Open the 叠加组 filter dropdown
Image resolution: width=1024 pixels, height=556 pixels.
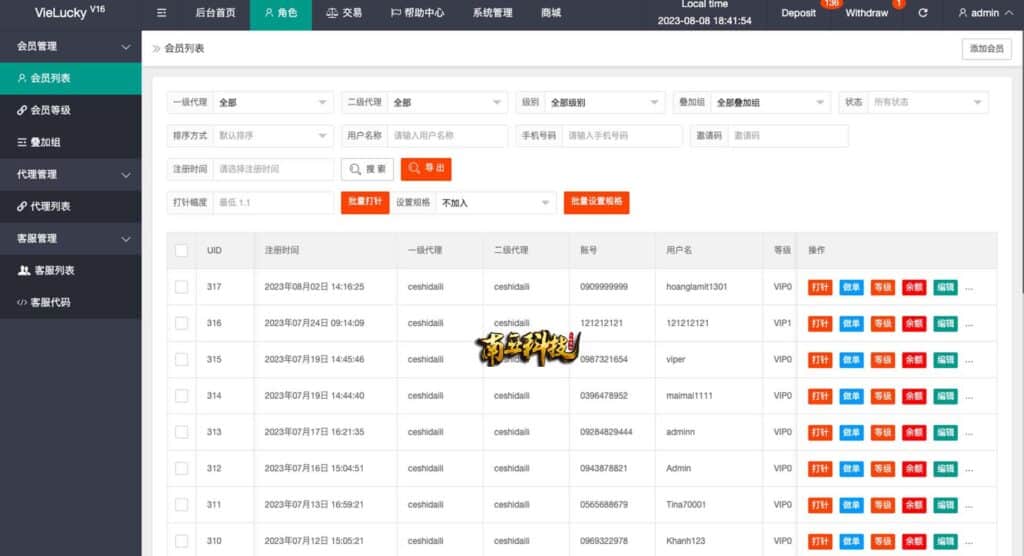770,103
